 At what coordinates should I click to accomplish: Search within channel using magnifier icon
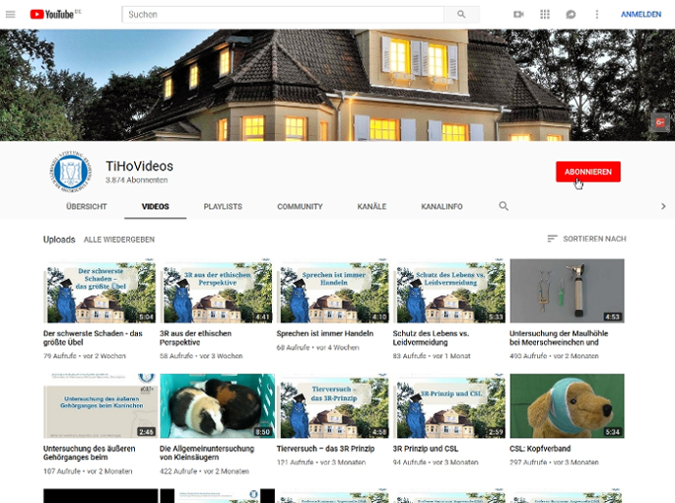click(503, 206)
